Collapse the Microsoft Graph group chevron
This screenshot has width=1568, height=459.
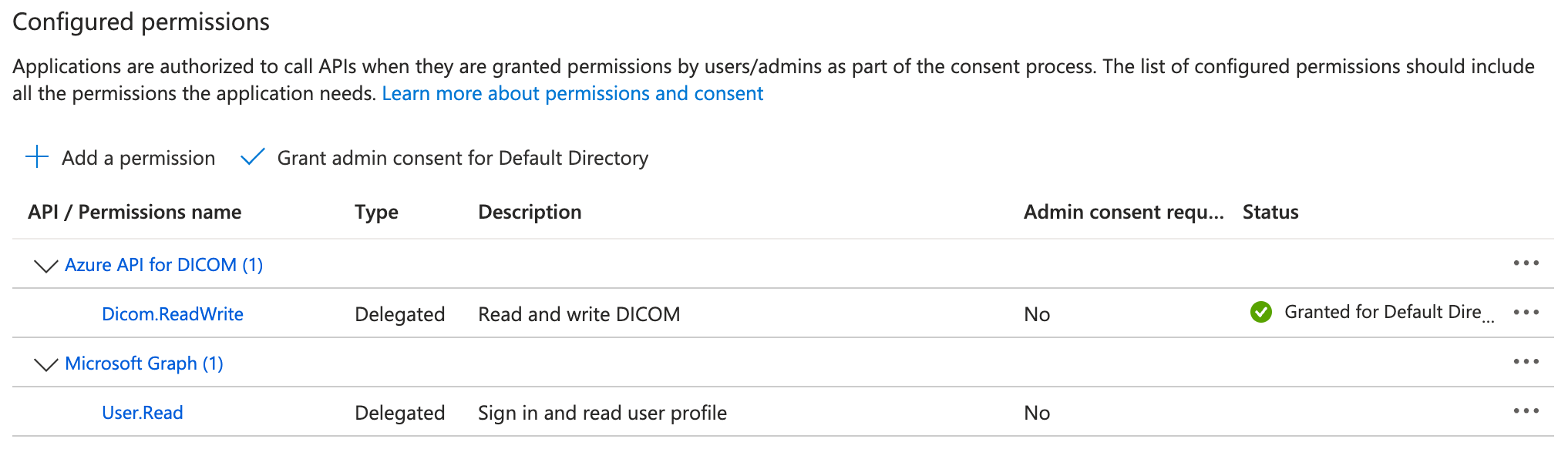click(x=46, y=364)
